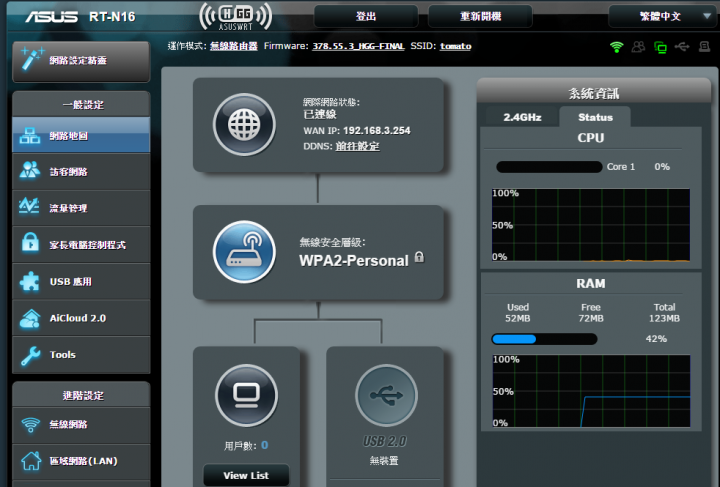Switch to the Status tab
Viewport: 720px width, 487px height.
(x=595, y=118)
